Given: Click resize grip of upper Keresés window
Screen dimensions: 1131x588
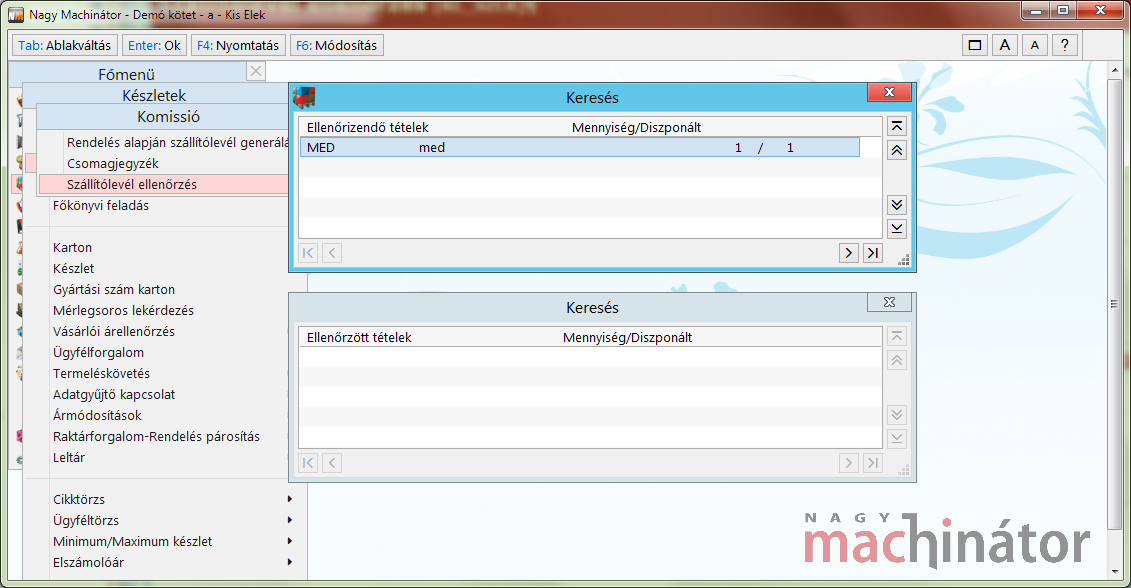Looking at the screenshot, I should [x=903, y=260].
